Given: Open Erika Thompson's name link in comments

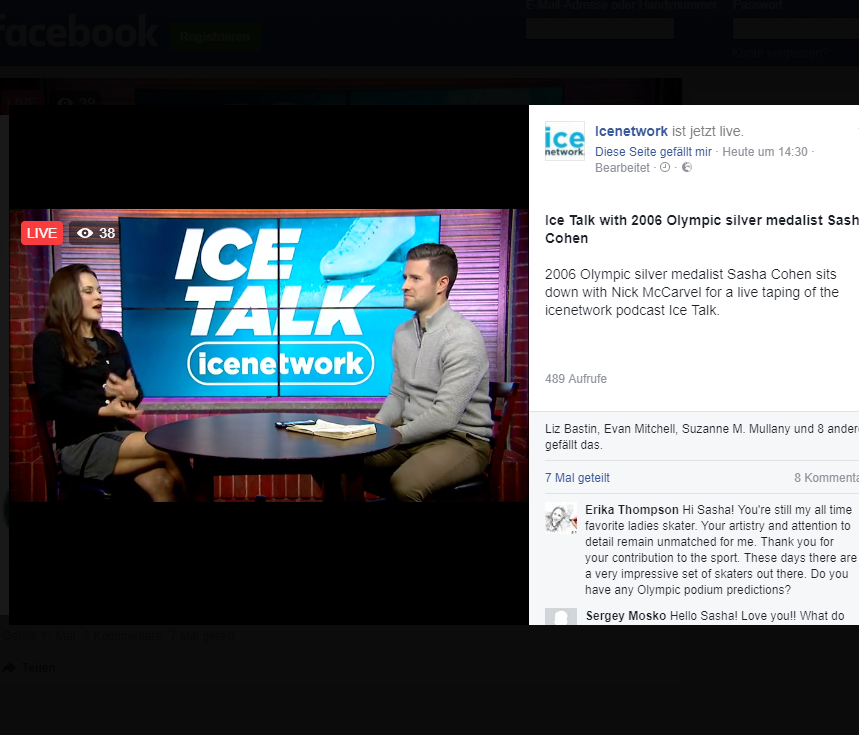Looking at the screenshot, I should (x=632, y=510).
